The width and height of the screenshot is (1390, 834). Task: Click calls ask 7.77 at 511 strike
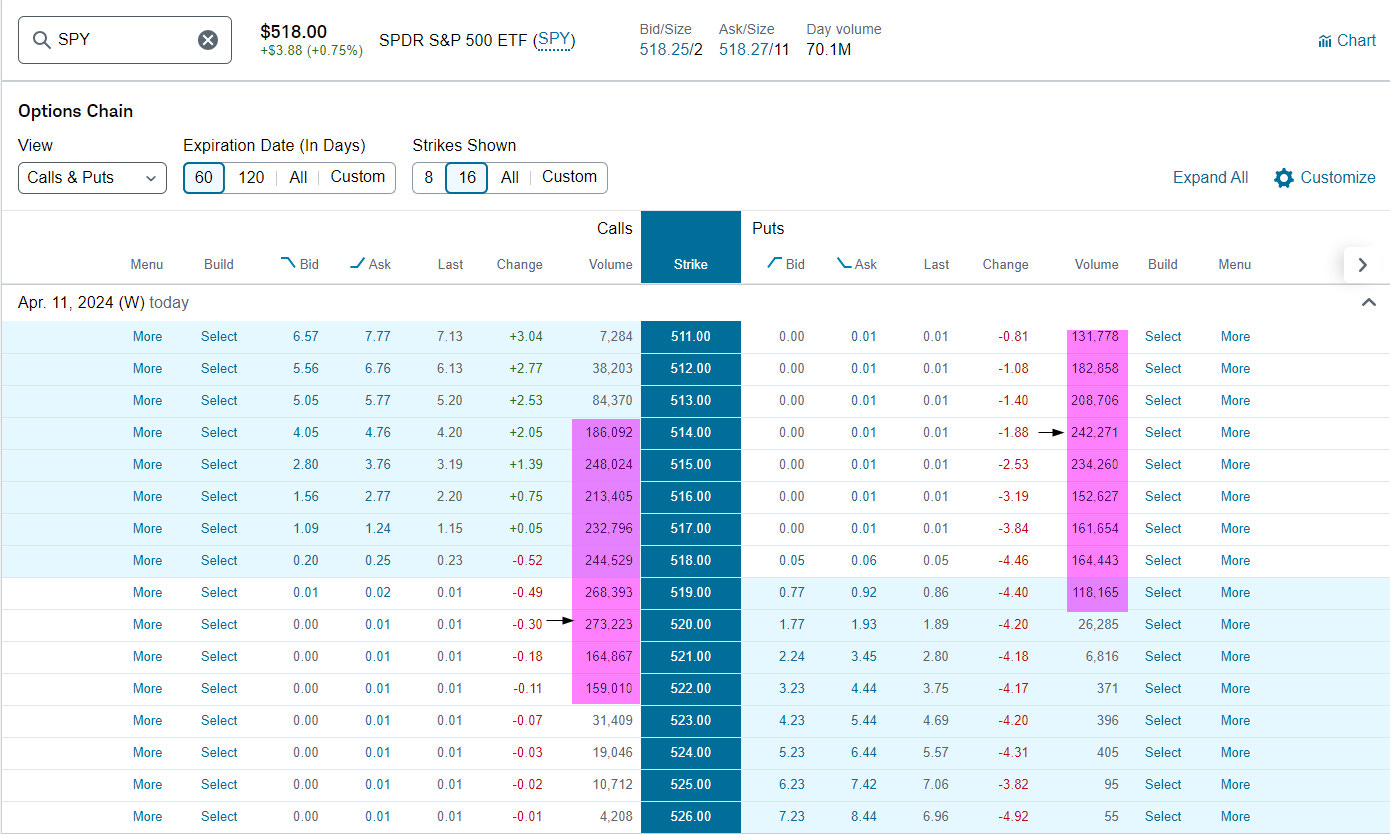click(378, 337)
